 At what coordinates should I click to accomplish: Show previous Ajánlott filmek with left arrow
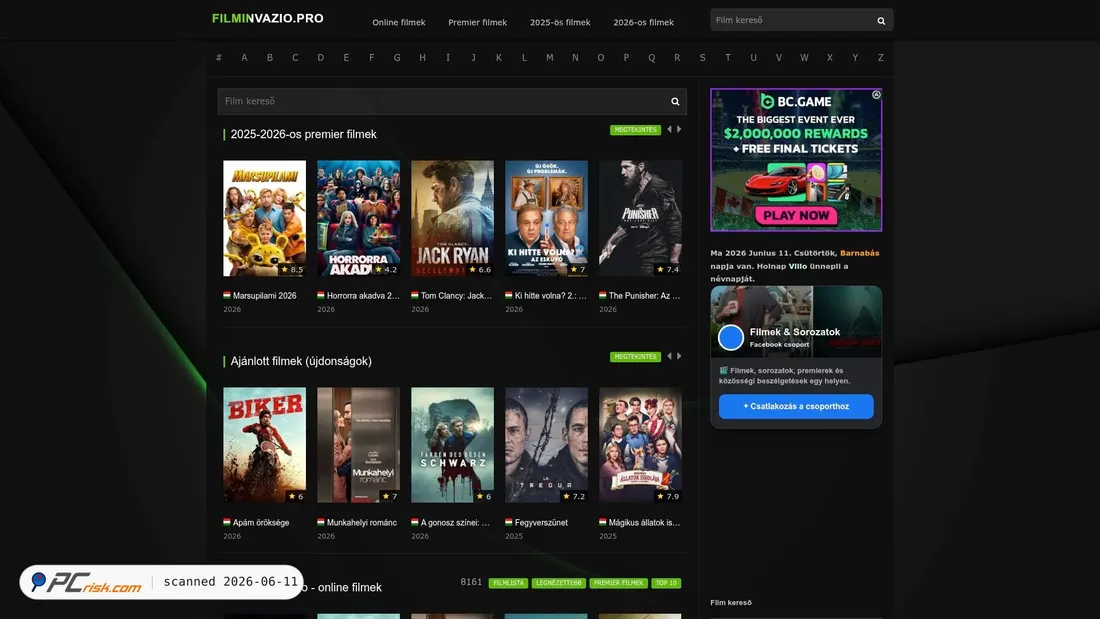click(x=669, y=357)
